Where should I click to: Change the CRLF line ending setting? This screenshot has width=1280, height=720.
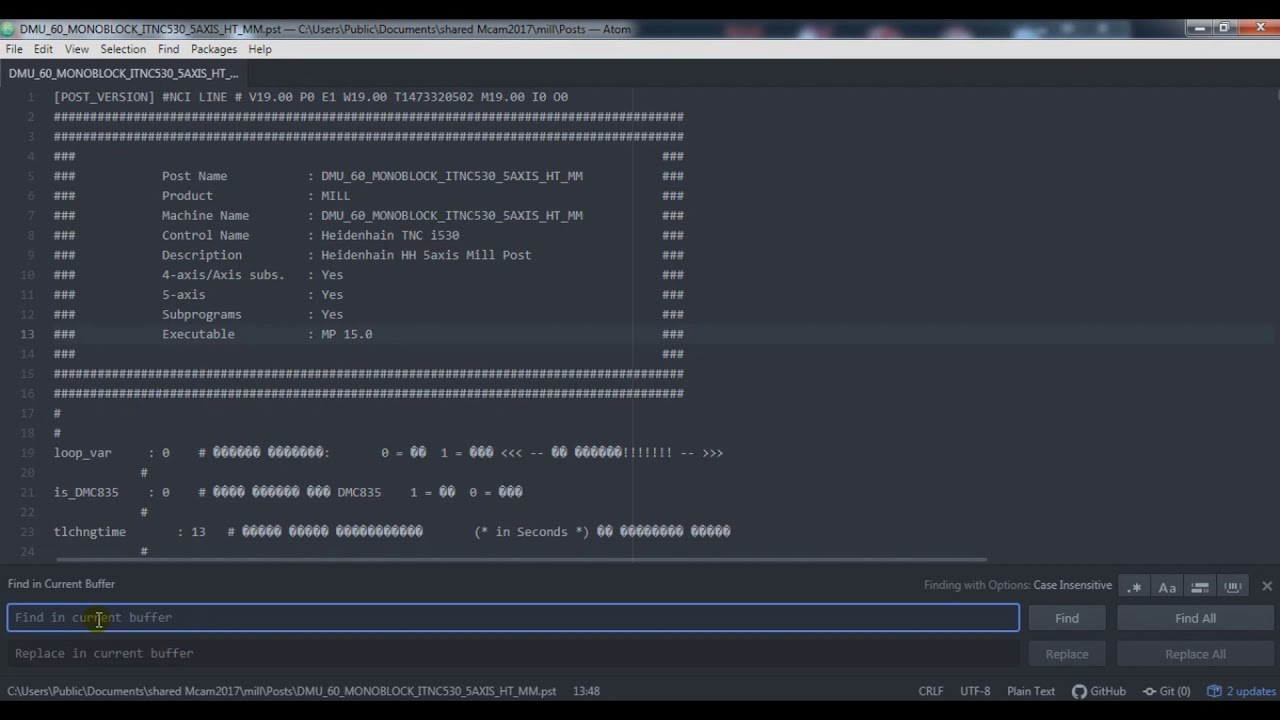931,691
